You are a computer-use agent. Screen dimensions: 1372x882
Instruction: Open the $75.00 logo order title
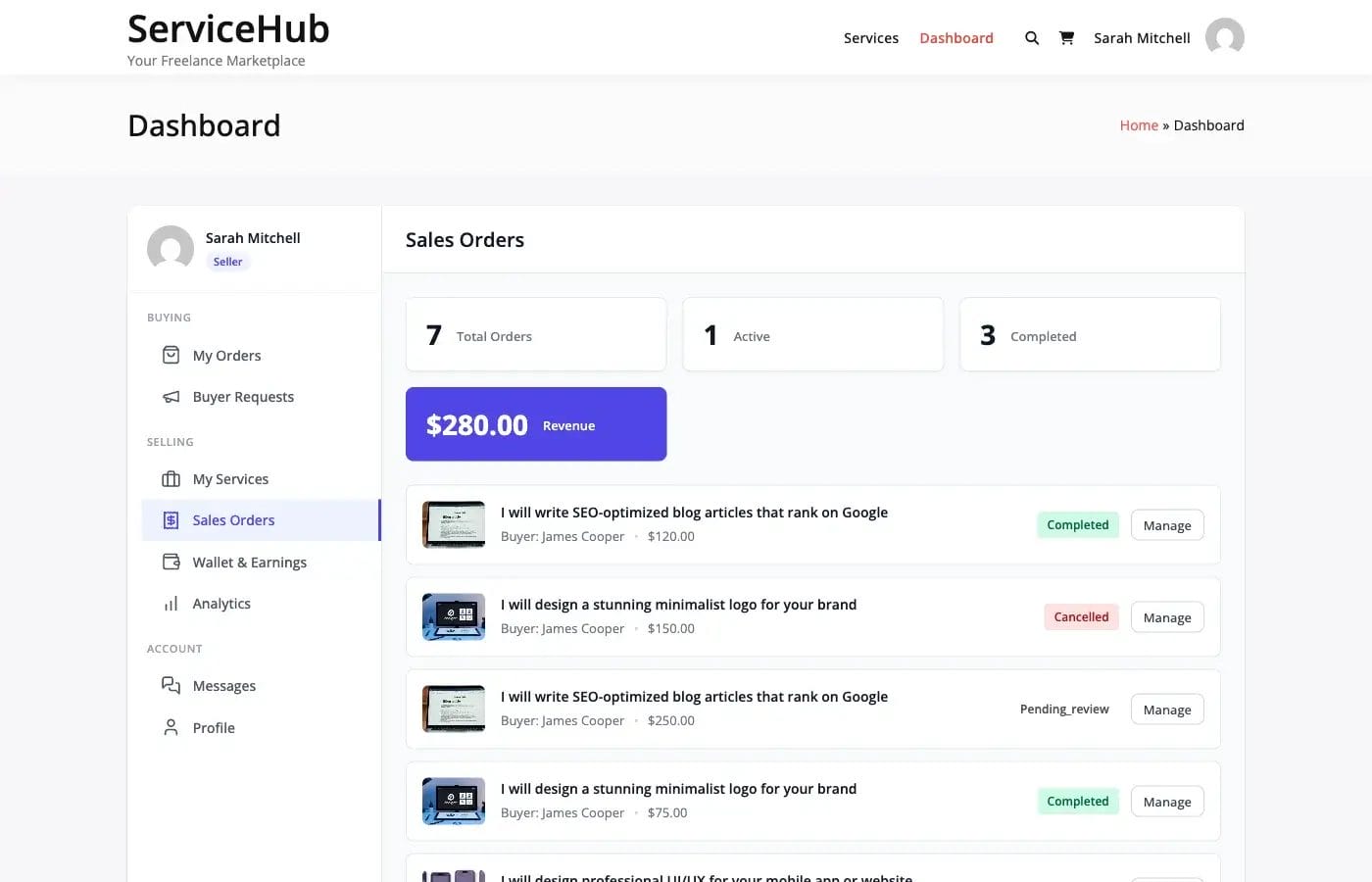[678, 789]
